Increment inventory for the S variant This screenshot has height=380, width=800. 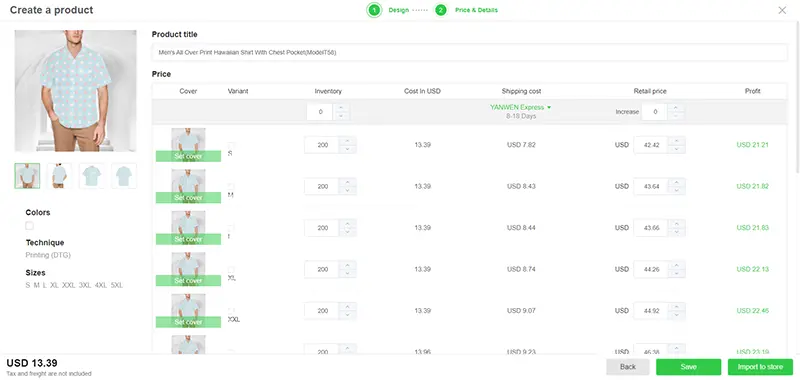click(347, 141)
